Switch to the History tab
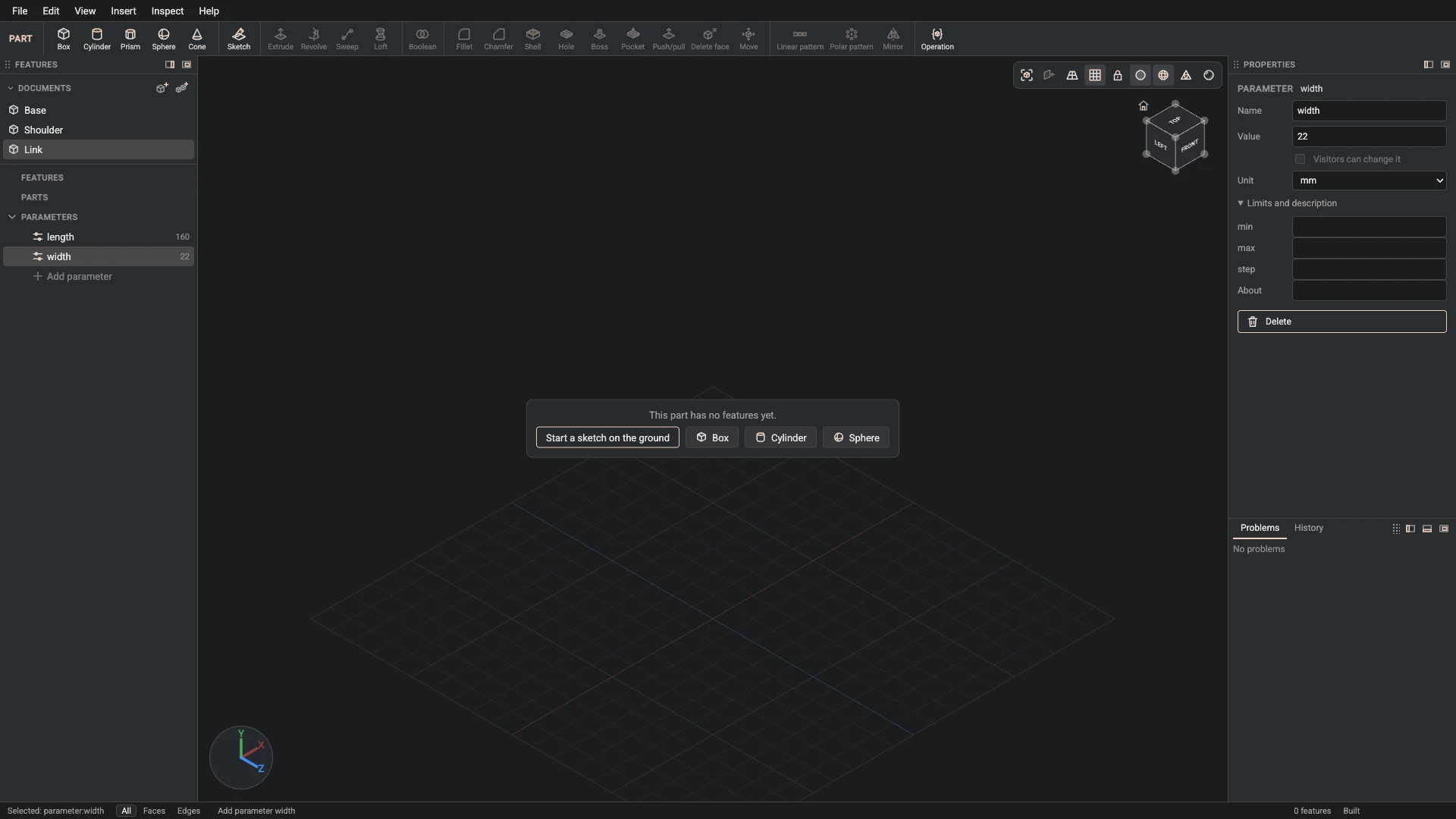 (1309, 528)
